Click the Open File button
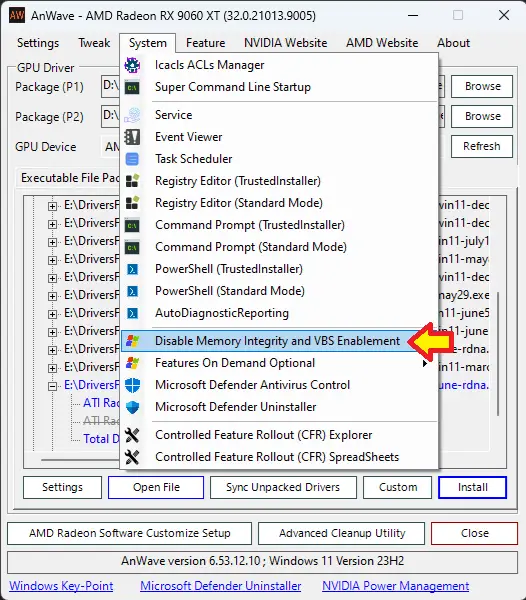The height and width of the screenshot is (600, 526). click(156, 487)
